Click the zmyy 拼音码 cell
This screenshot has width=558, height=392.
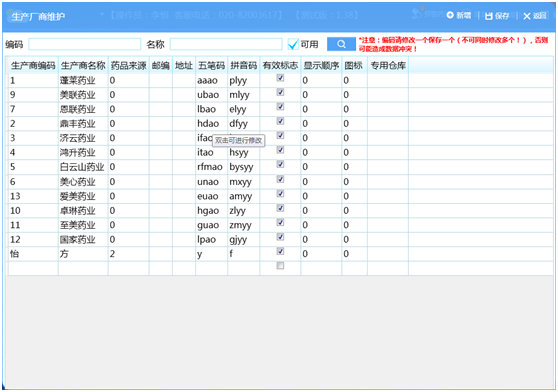(244, 225)
